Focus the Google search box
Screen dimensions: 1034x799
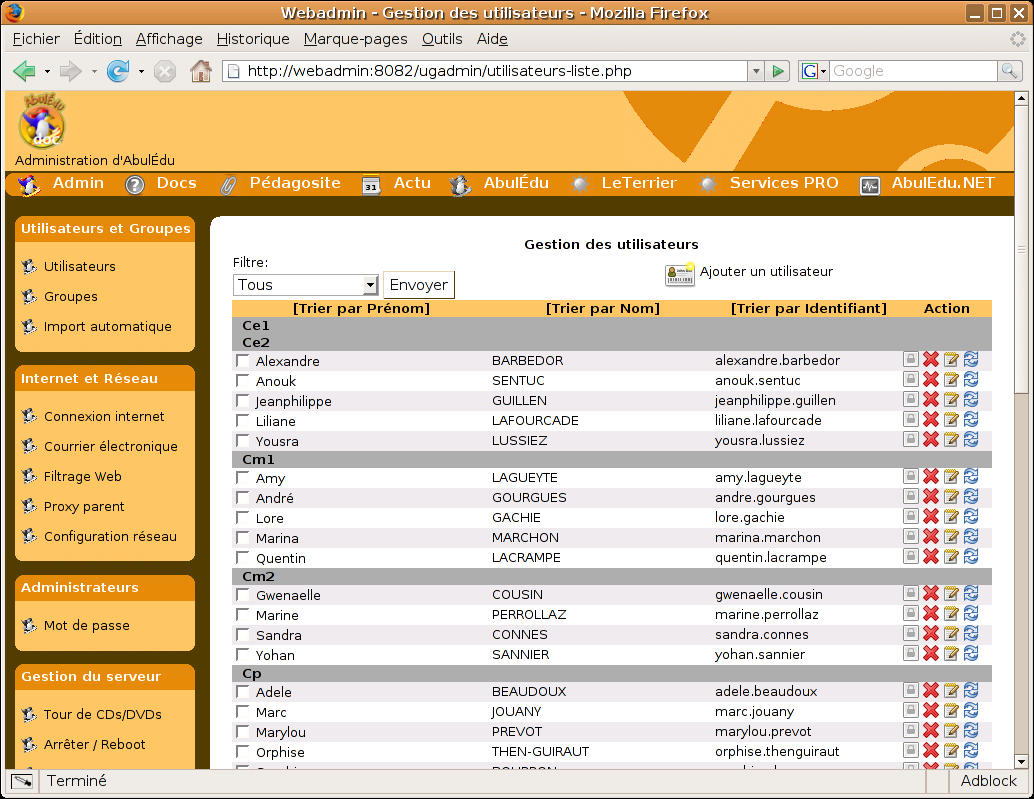[913, 71]
